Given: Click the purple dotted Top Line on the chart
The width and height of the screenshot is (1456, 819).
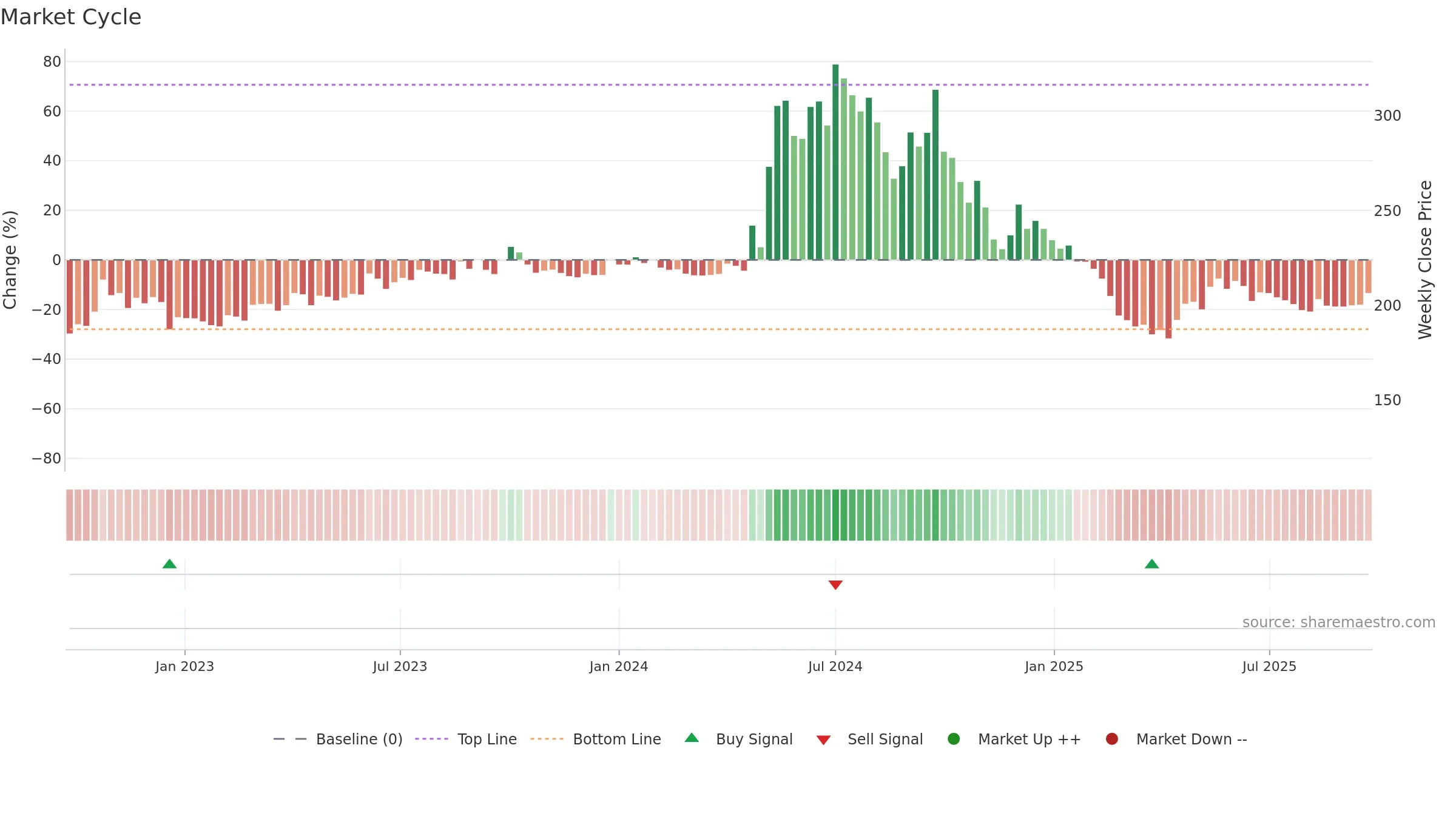Looking at the screenshot, I should tap(719, 85).
